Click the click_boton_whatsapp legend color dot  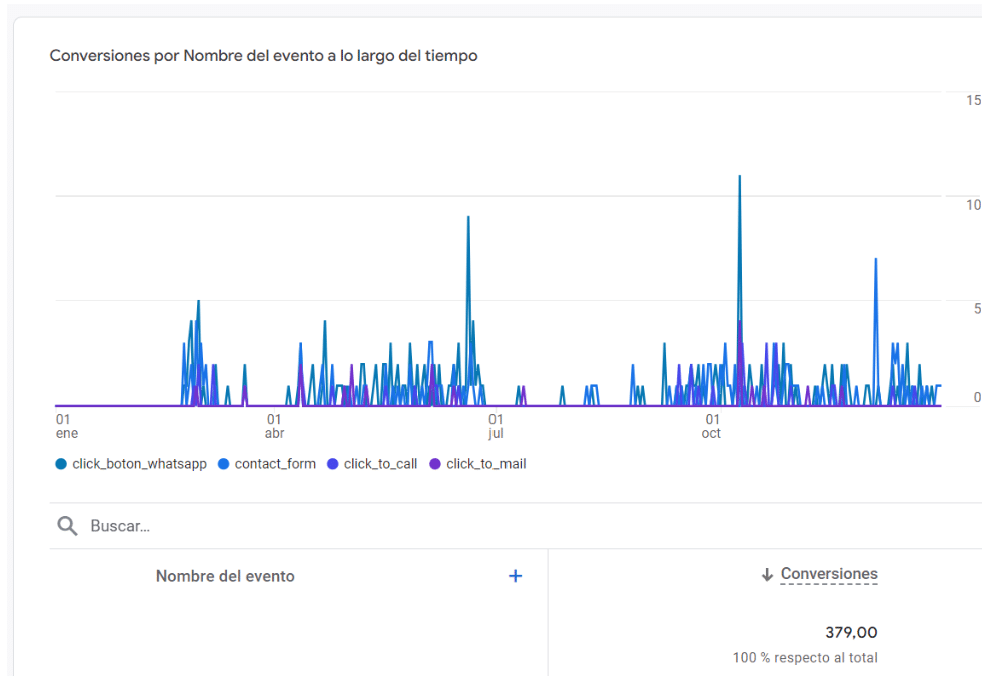pyautogui.click(x=62, y=464)
